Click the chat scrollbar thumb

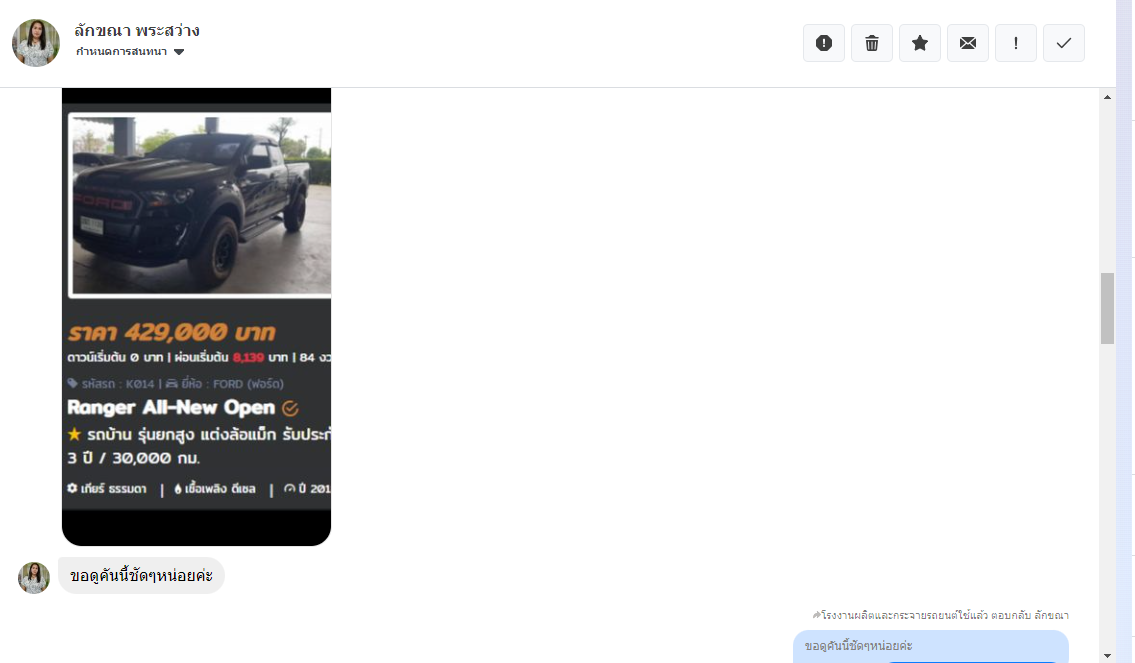tap(1107, 308)
